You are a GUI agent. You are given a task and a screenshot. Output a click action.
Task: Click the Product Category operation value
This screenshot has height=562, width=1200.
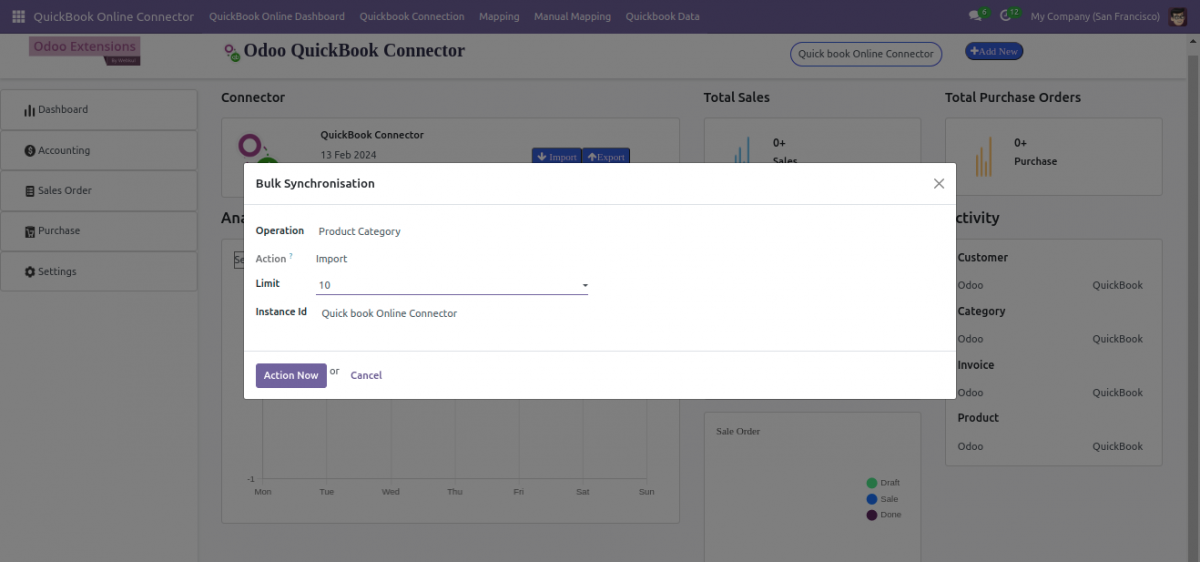(x=360, y=231)
